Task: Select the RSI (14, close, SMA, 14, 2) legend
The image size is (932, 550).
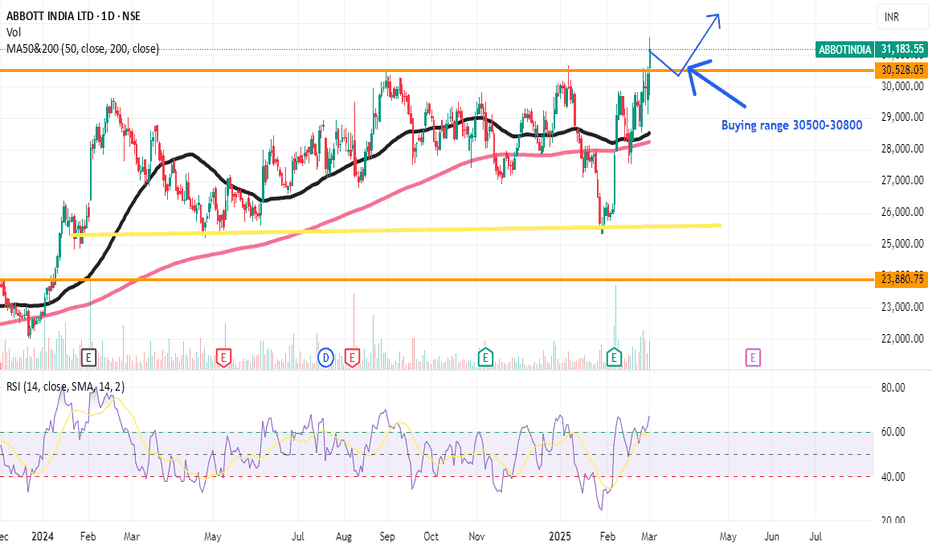Action: point(65,386)
